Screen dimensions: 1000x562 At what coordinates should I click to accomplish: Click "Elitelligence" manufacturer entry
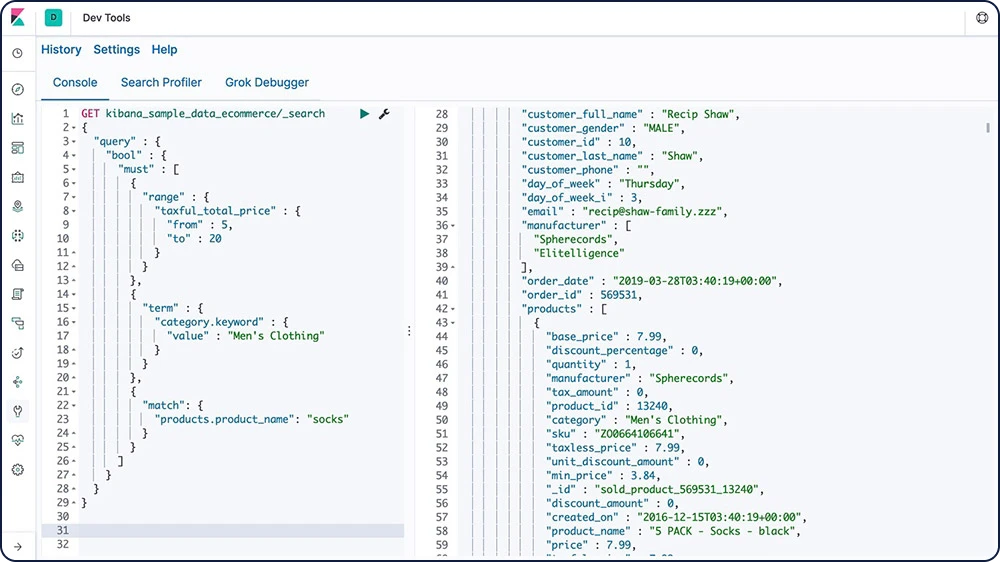pos(579,253)
